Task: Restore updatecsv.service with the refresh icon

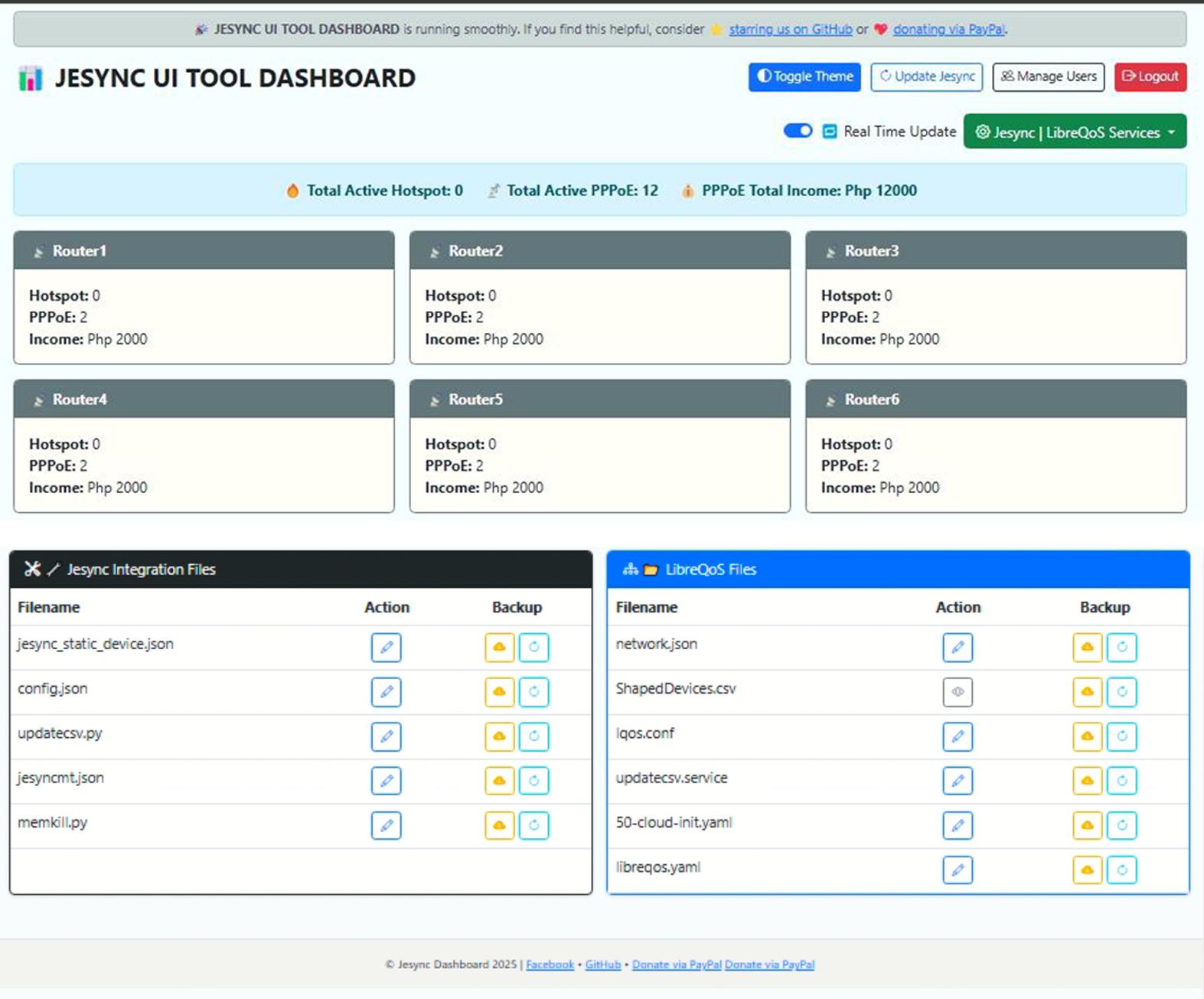Action: tap(1122, 781)
